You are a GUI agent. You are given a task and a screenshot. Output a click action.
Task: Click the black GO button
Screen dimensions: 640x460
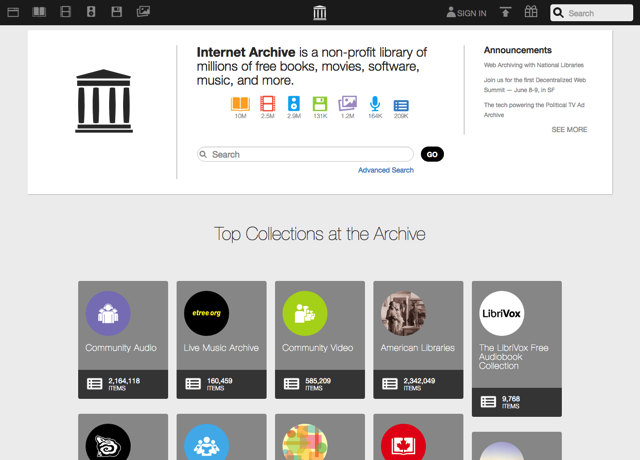coord(432,154)
